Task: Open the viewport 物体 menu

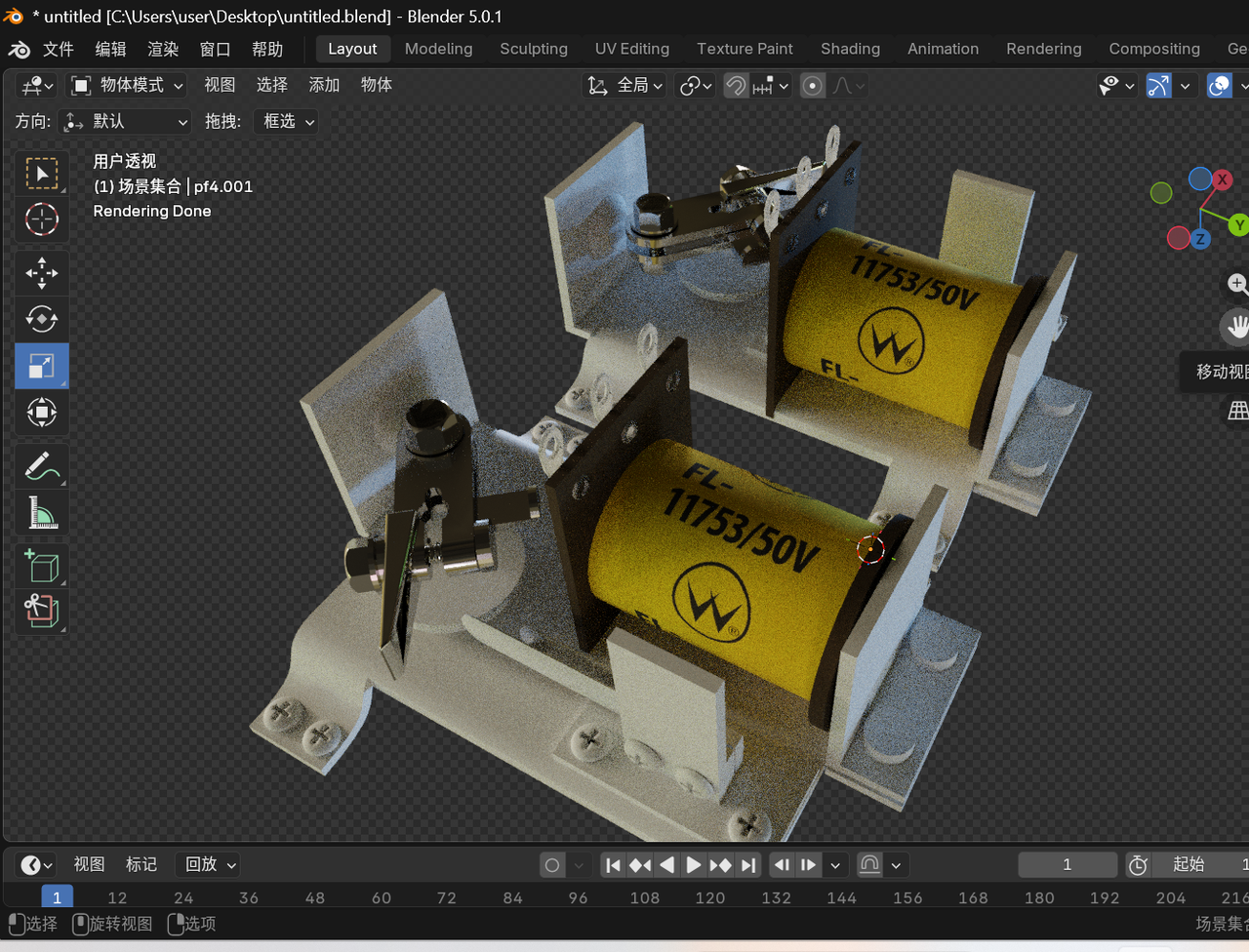Action: (x=377, y=86)
